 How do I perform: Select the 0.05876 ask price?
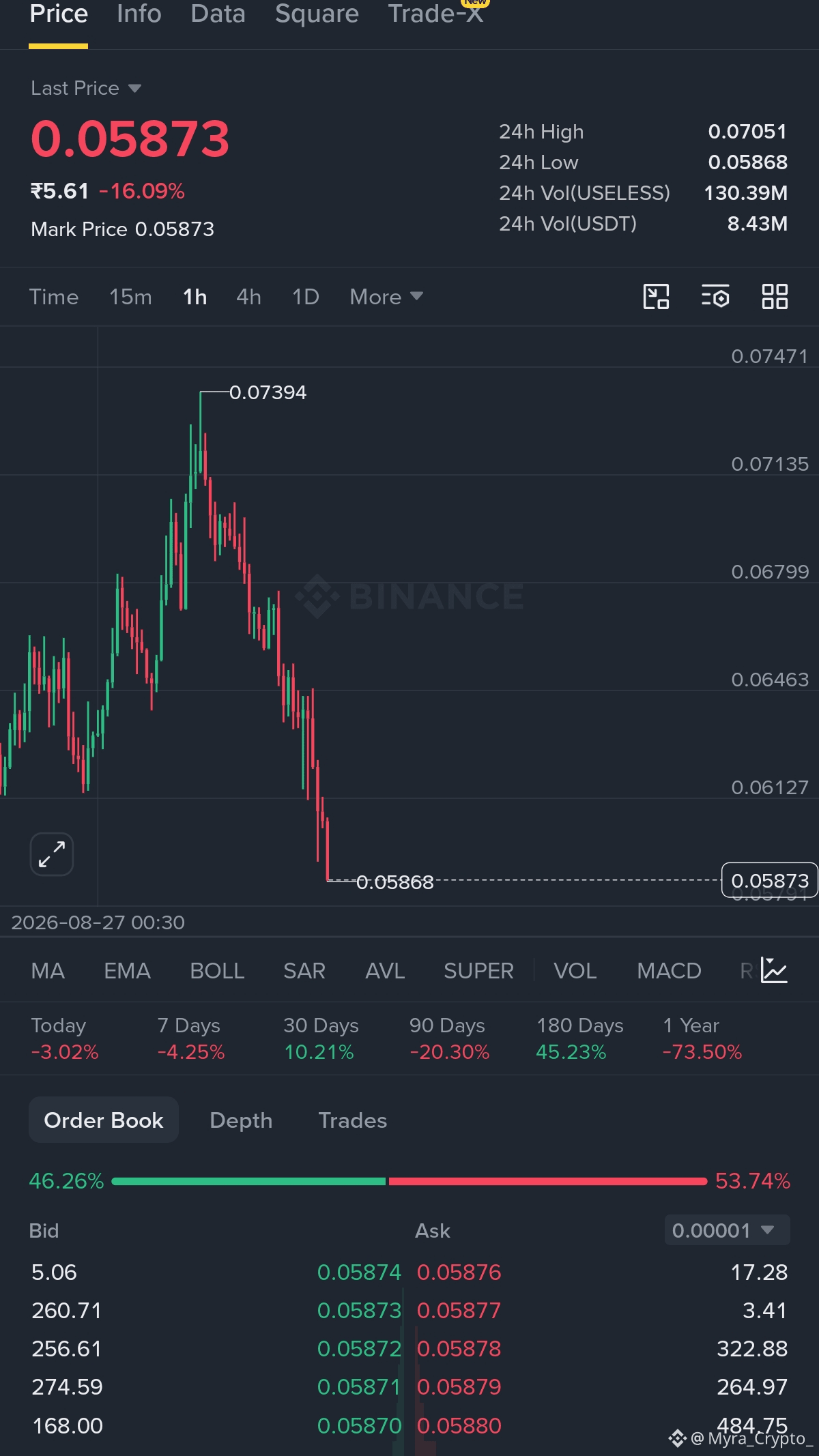coord(459,1272)
